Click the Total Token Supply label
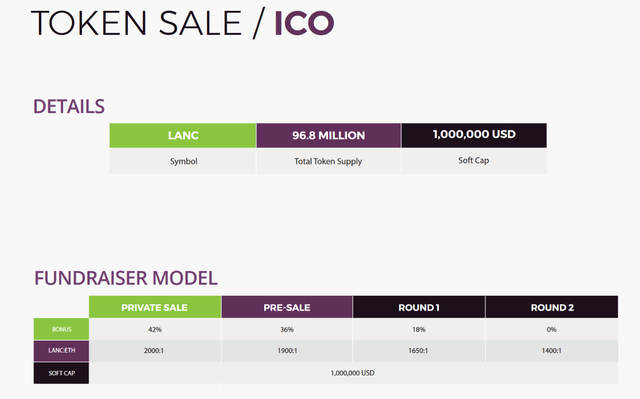Viewport: 640px width, 399px height. click(x=328, y=162)
